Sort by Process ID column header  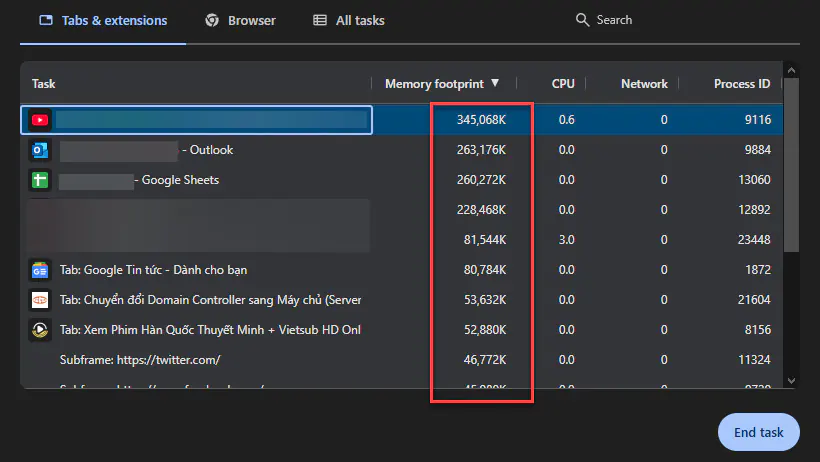(741, 84)
